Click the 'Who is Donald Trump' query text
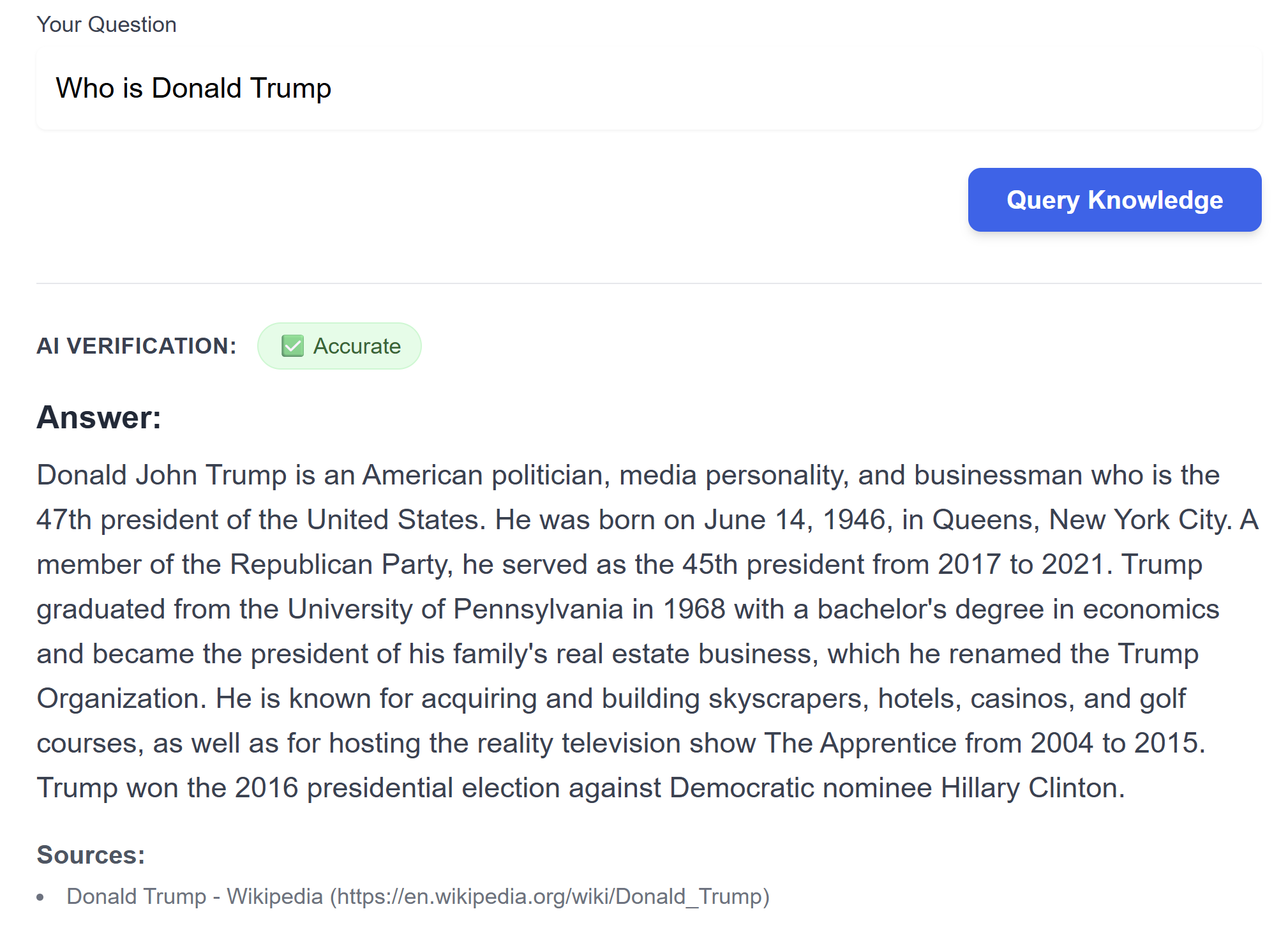This screenshot has height=946, width=1288. (x=193, y=88)
